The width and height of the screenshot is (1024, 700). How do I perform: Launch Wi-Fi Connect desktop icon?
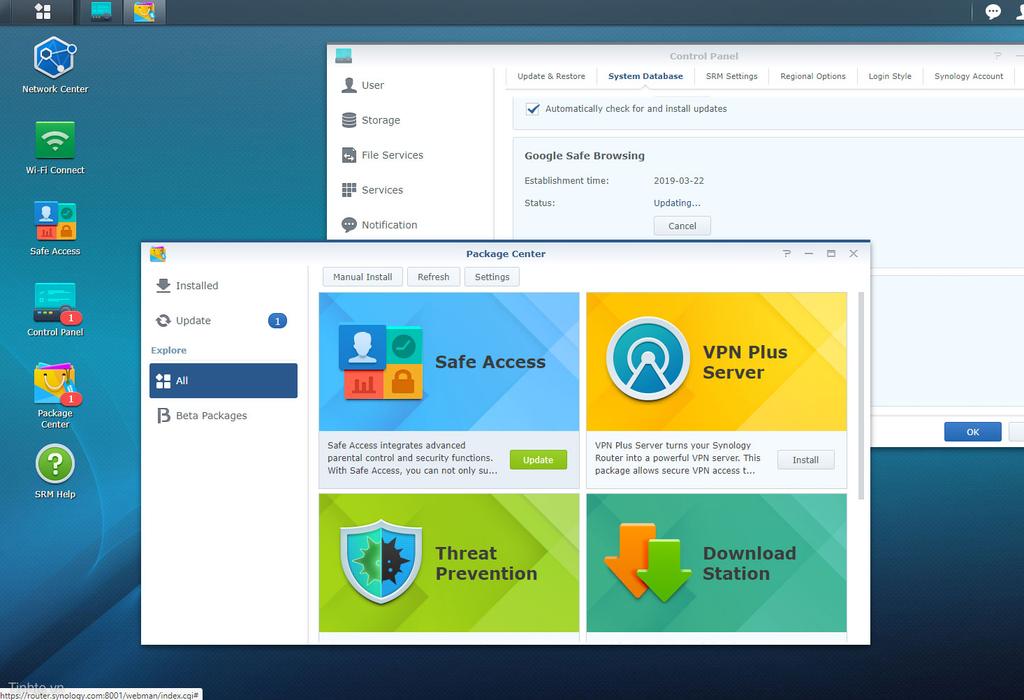(55, 148)
